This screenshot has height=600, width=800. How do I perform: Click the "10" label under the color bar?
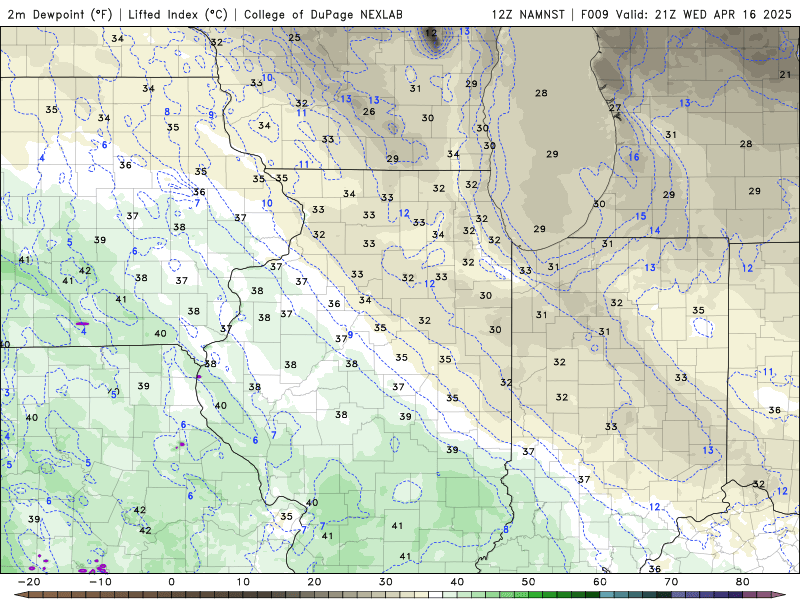coord(243,582)
